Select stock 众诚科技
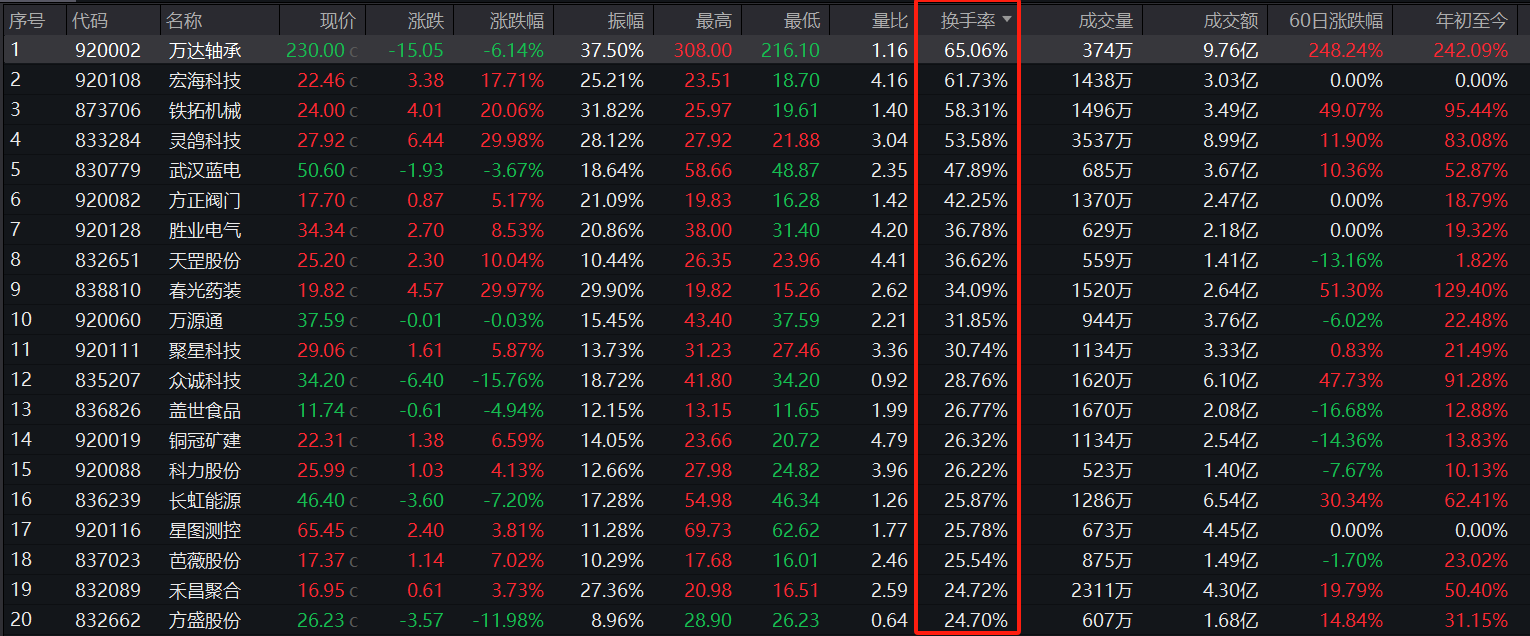The image size is (1530, 636). [205, 380]
